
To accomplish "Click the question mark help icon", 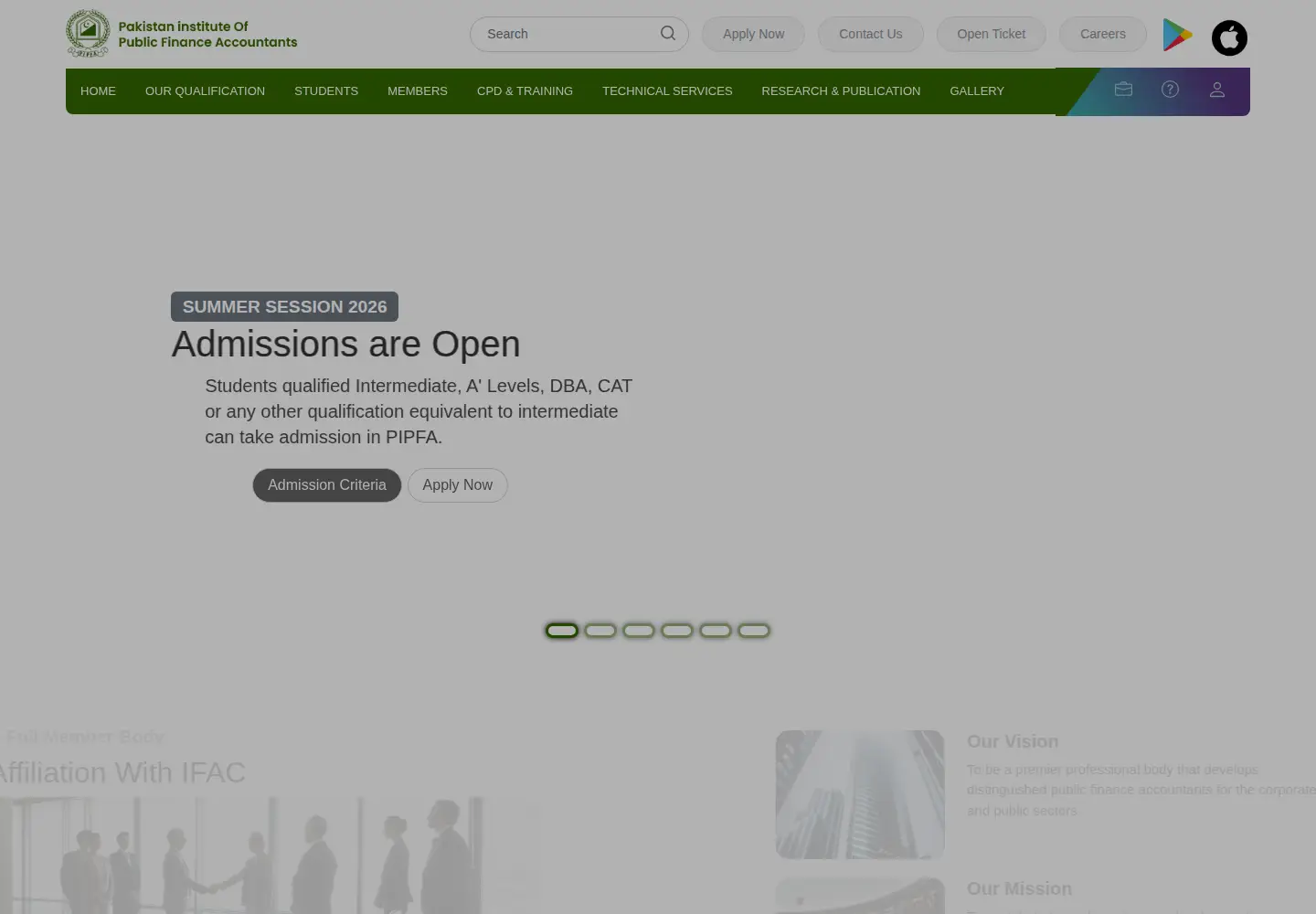I will pyautogui.click(x=1170, y=90).
